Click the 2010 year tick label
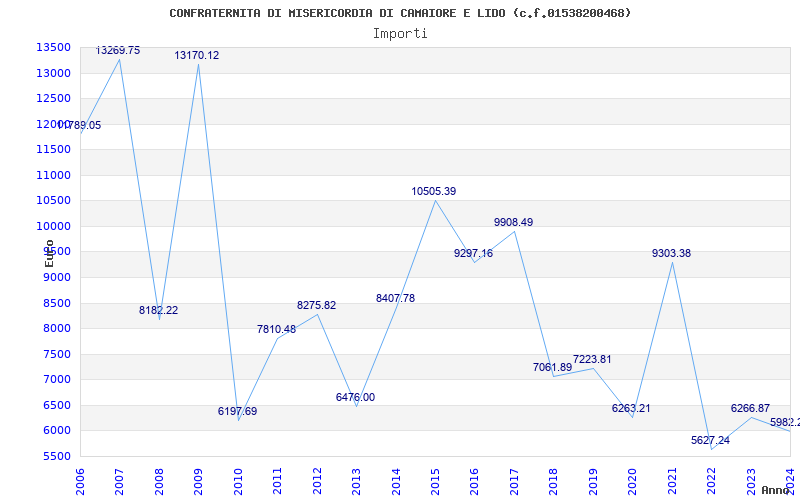Viewport: 800px width, 500px height. tap(238, 482)
